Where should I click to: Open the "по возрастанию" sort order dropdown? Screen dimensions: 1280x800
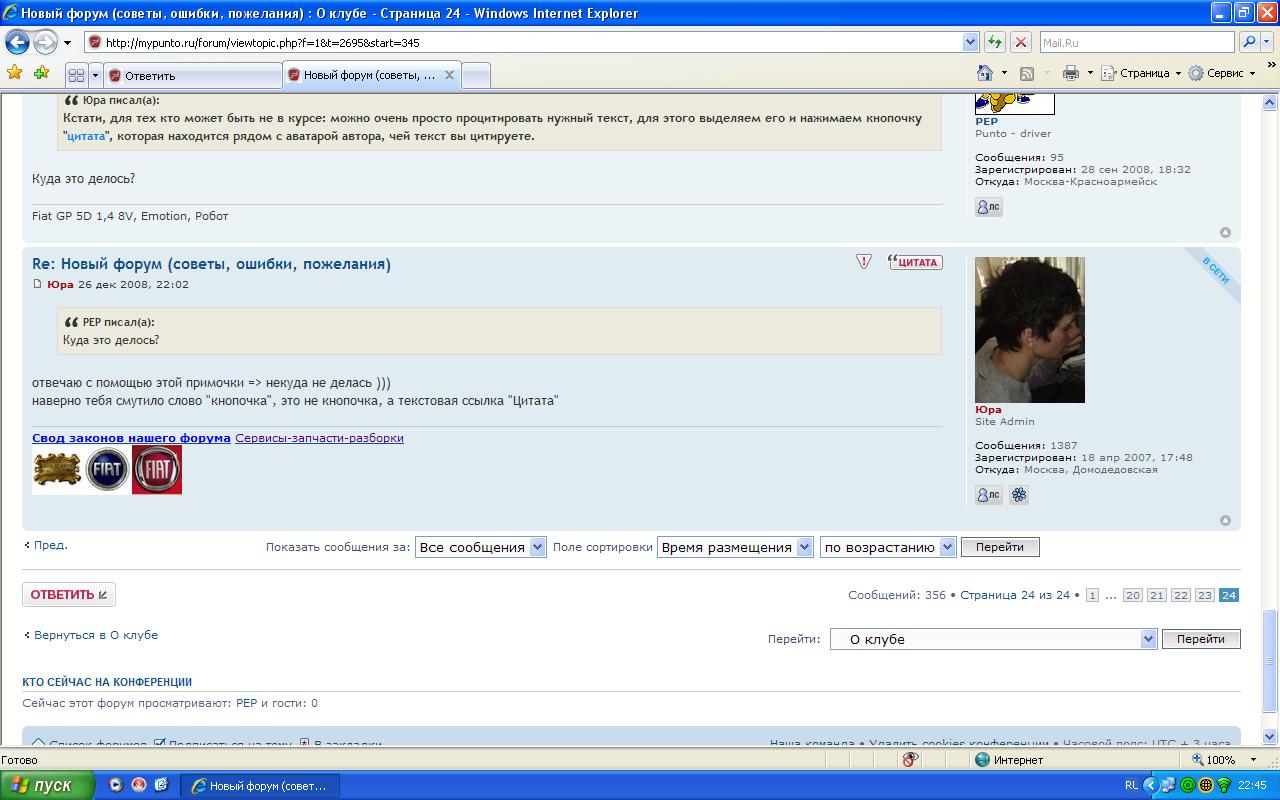tap(888, 547)
